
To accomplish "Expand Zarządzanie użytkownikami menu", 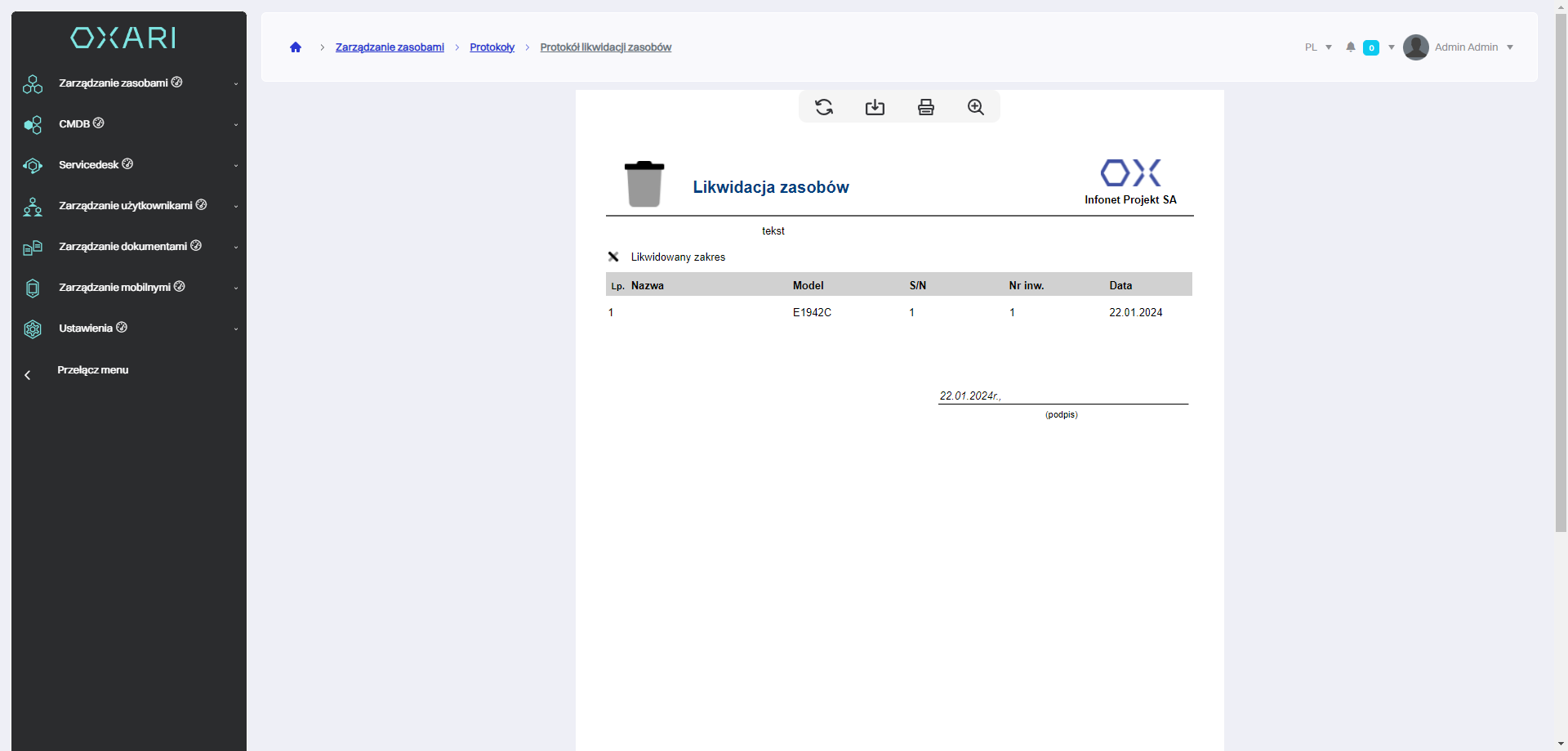I will [125, 206].
